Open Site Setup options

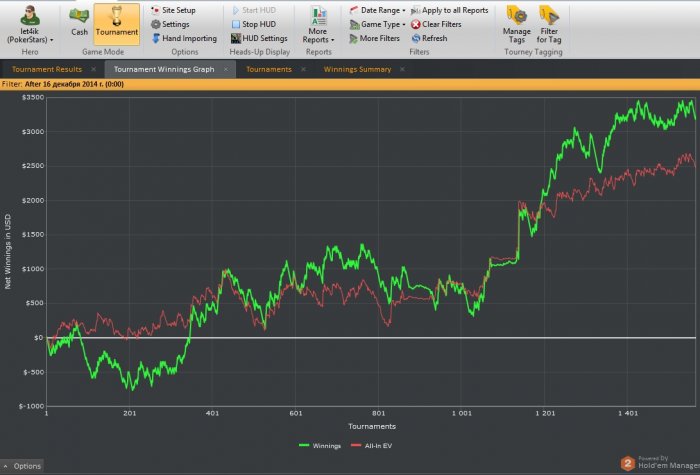(178, 10)
